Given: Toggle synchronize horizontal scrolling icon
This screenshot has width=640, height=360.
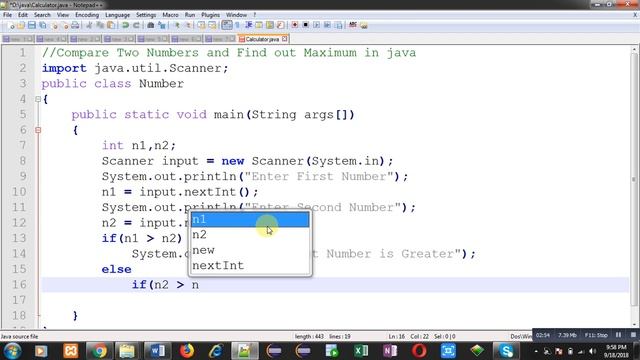Looking at the screenshot, I should [x=212, y=25].
